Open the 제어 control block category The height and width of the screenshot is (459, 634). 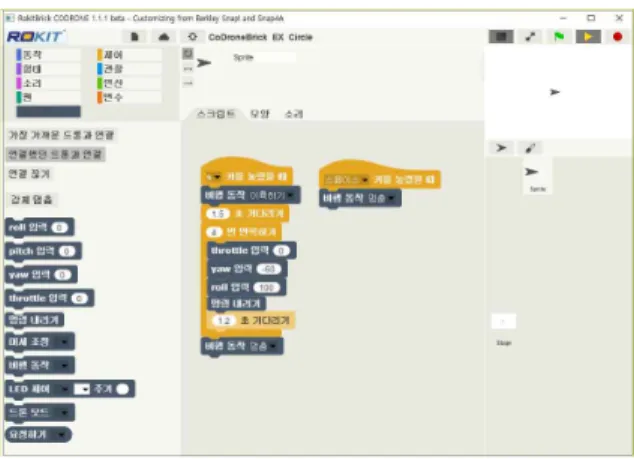[129, 55]
